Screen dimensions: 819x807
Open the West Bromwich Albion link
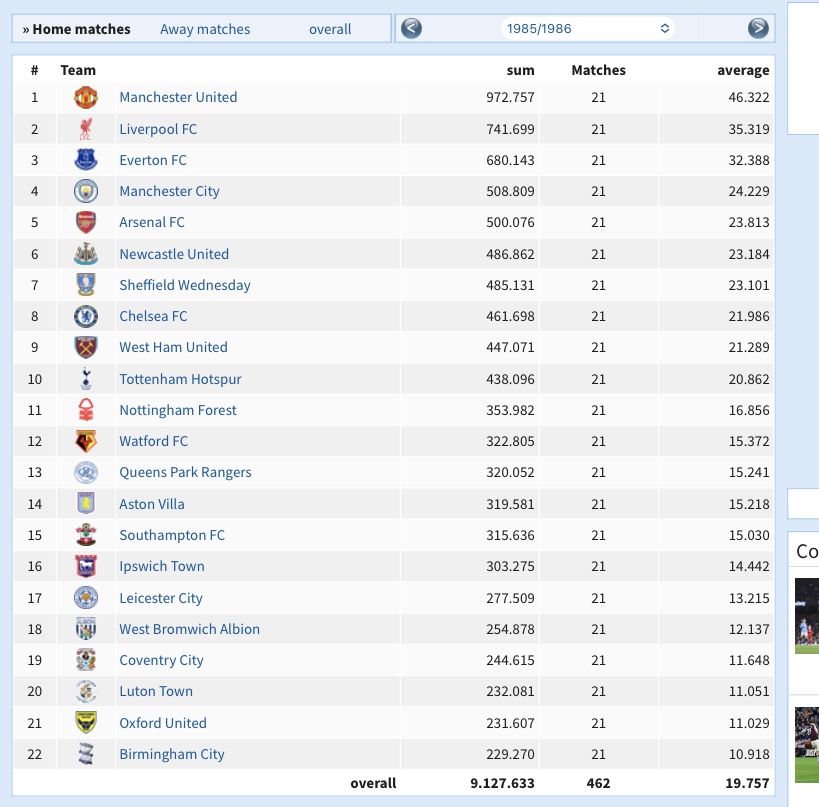(x=189, y=629)
